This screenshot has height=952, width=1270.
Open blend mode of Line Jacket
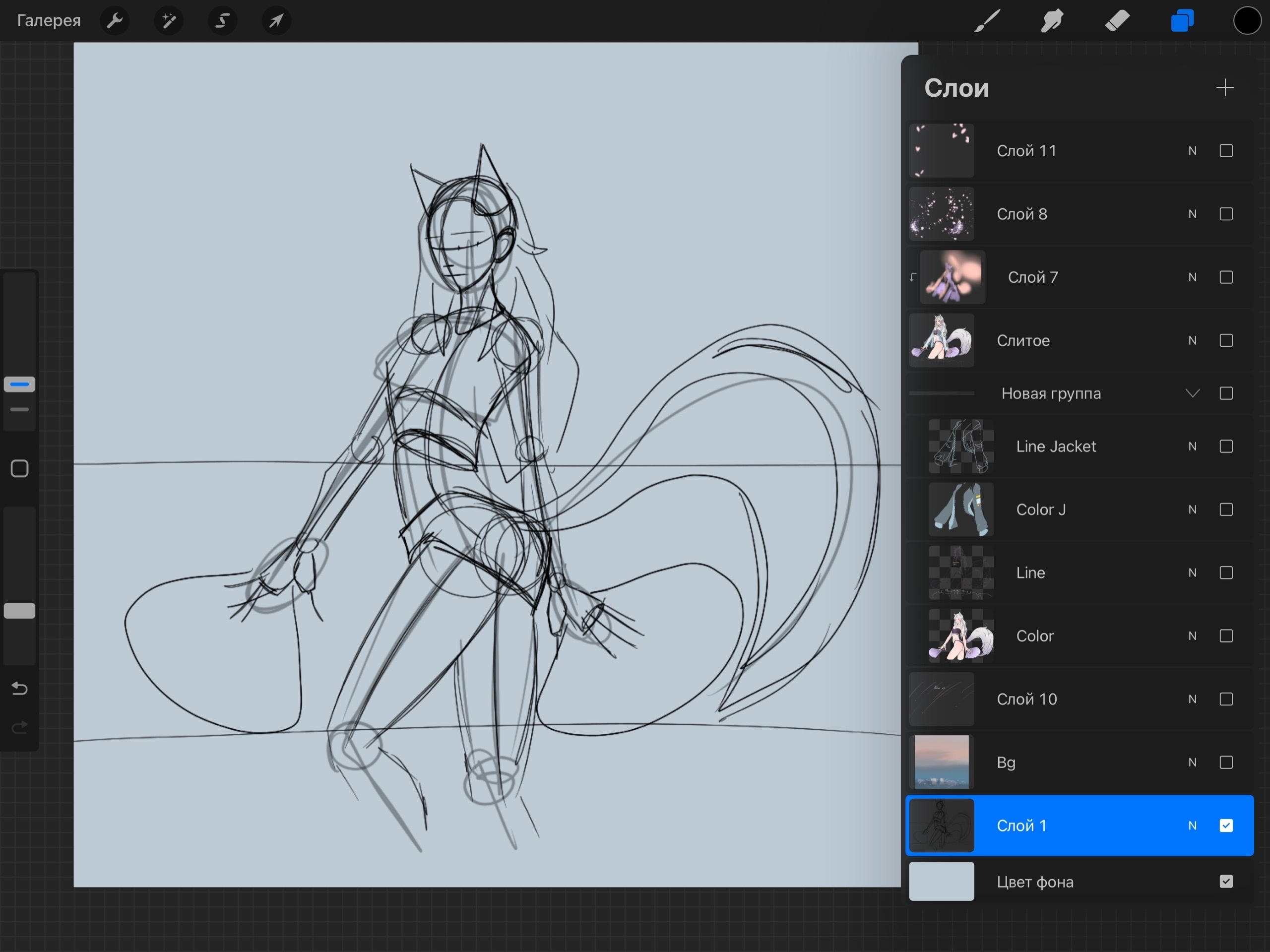1193,446
